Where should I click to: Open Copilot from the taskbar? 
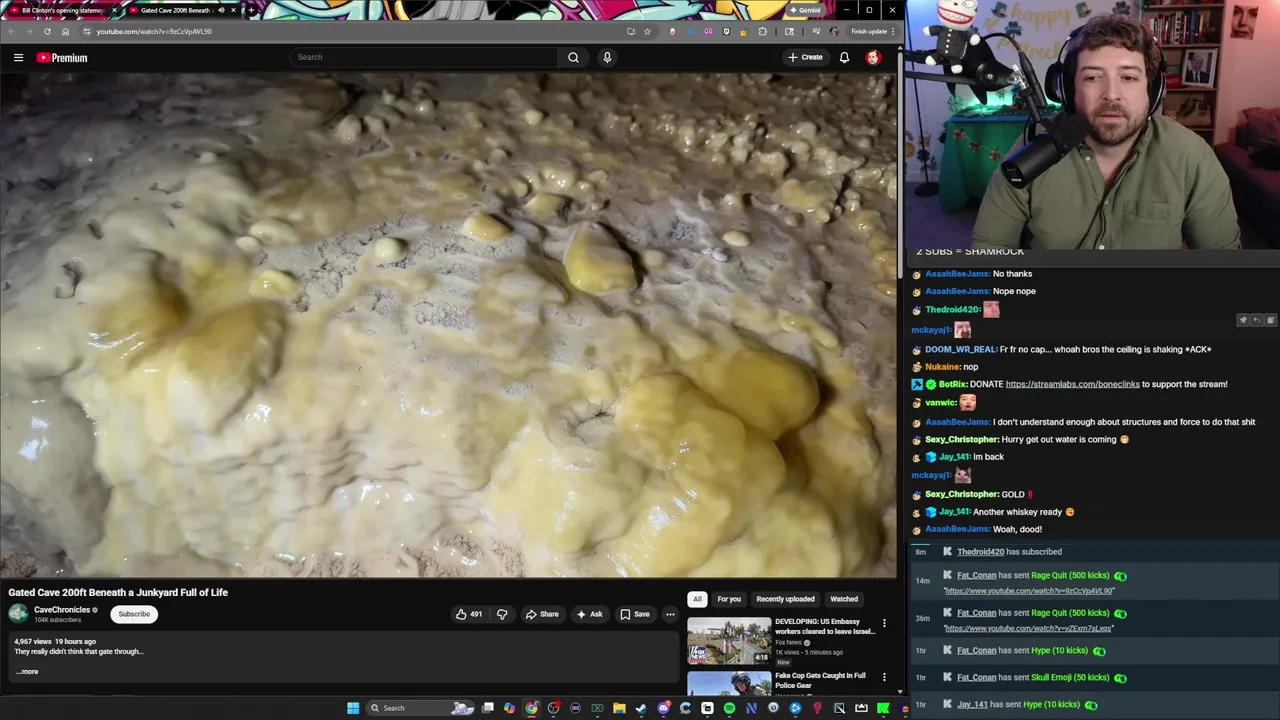[509, 708]
